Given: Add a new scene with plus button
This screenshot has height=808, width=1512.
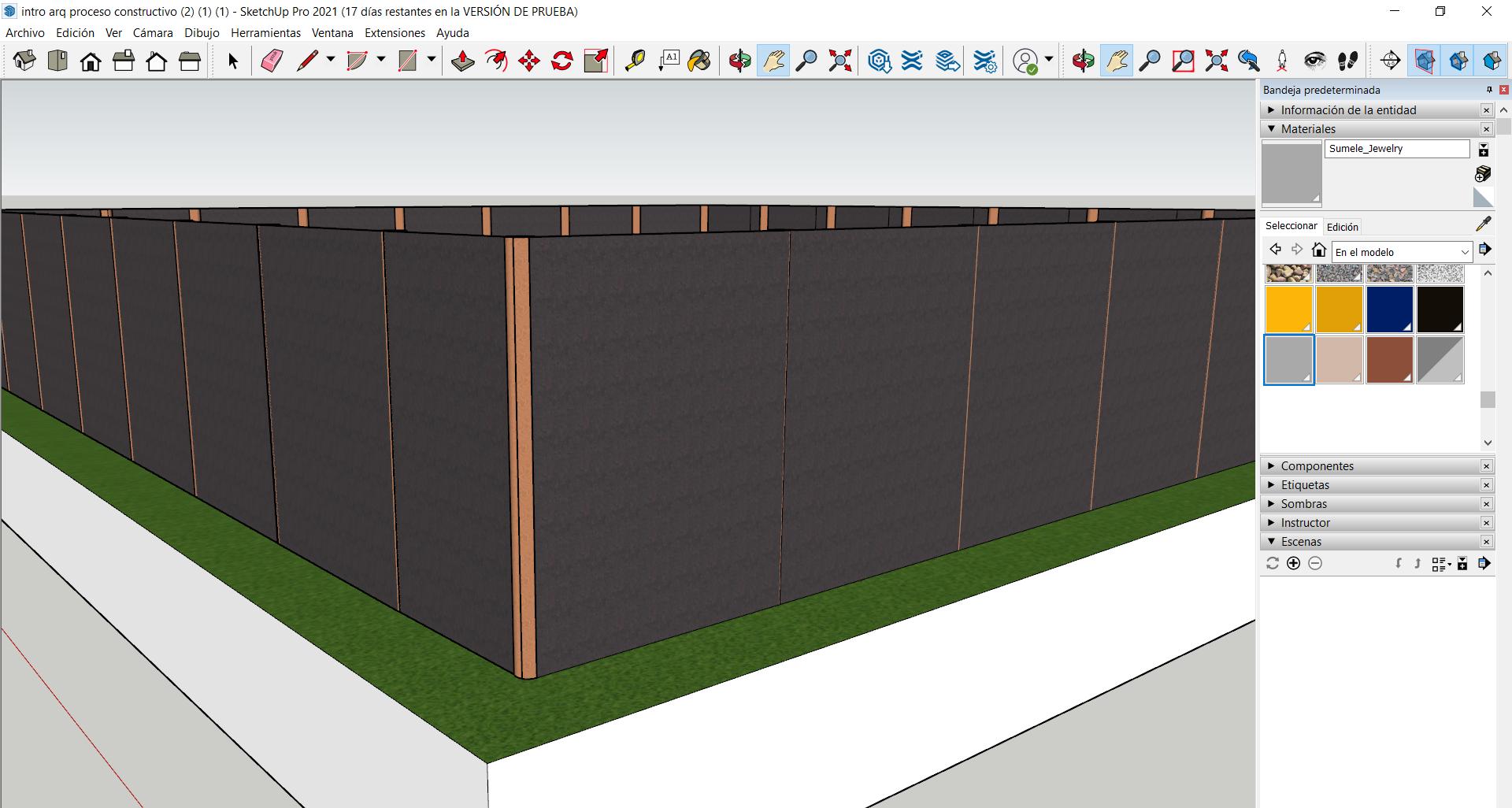Looking at the screenshot, I should [x=1293, y=563].
